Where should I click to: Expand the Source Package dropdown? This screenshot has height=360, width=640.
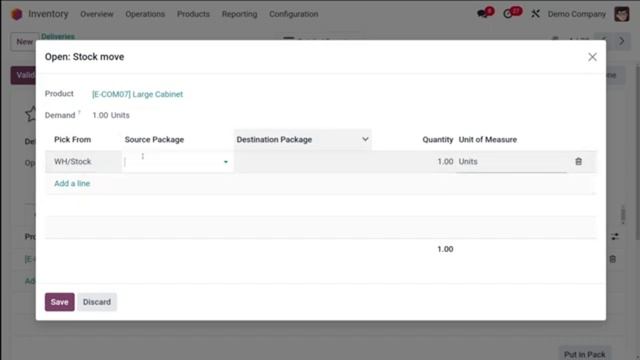[x=225, y=162]
